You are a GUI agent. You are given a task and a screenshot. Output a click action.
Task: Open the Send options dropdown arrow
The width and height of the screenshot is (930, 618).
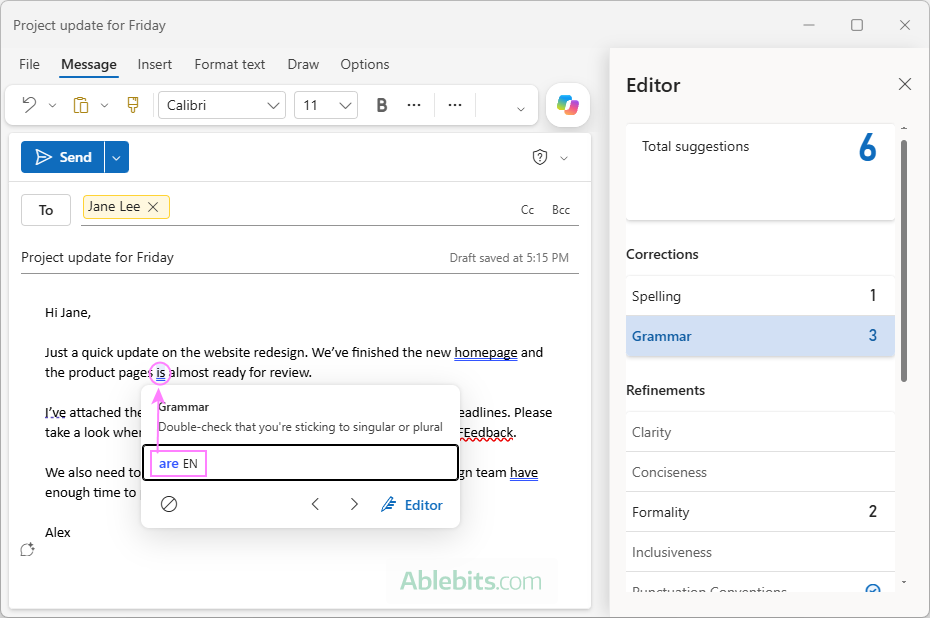tap(117, 157)
